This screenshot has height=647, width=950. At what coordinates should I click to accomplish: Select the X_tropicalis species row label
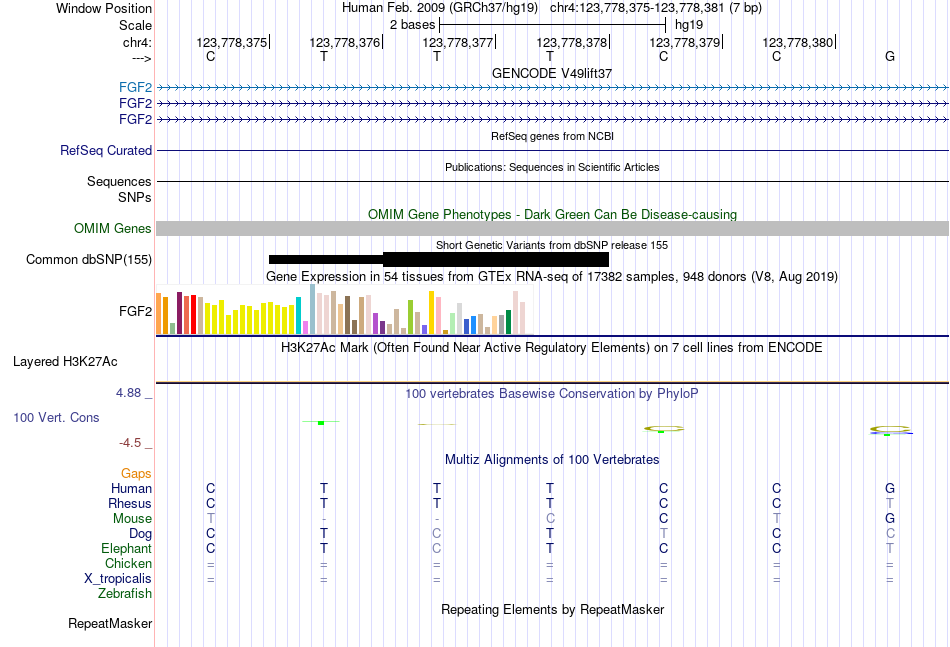click(118, 579)
